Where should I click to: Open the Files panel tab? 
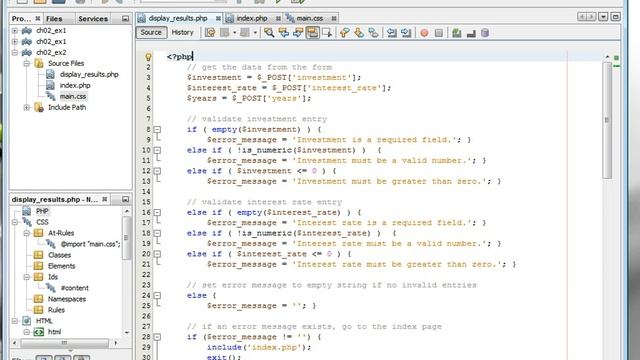54,19
